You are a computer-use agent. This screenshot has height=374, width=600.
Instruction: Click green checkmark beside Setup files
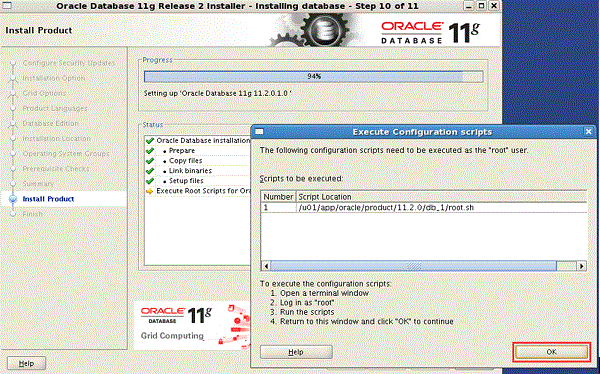(x=150, y=181)
